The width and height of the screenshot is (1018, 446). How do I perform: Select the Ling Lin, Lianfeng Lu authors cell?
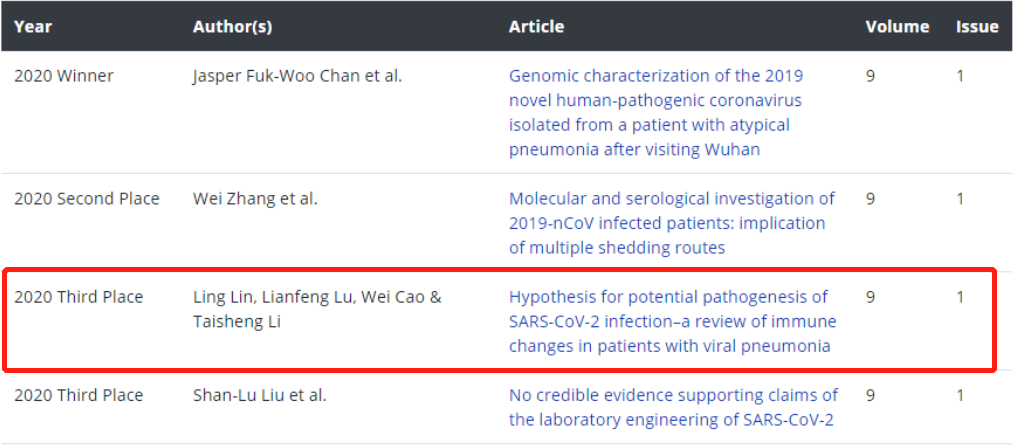click(317, 309)
